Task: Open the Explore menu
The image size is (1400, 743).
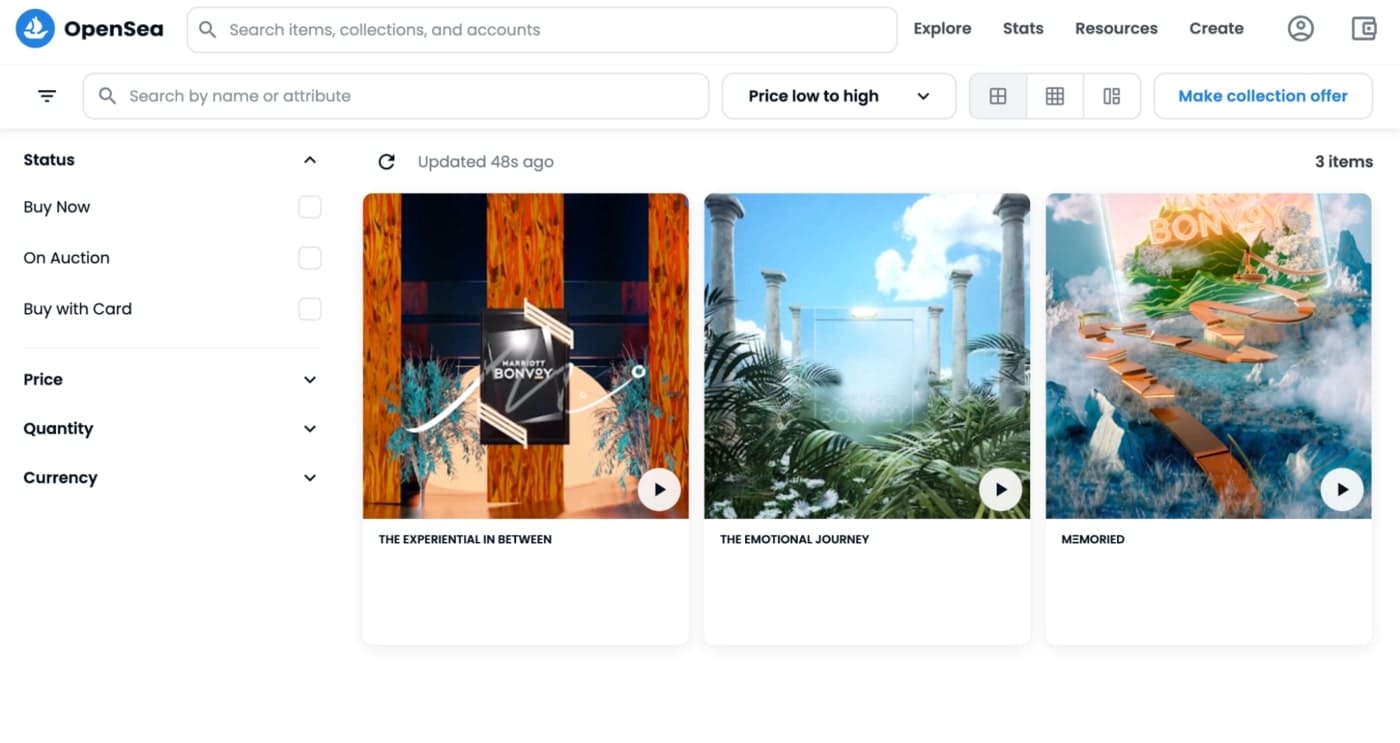Action: [942, 29]
